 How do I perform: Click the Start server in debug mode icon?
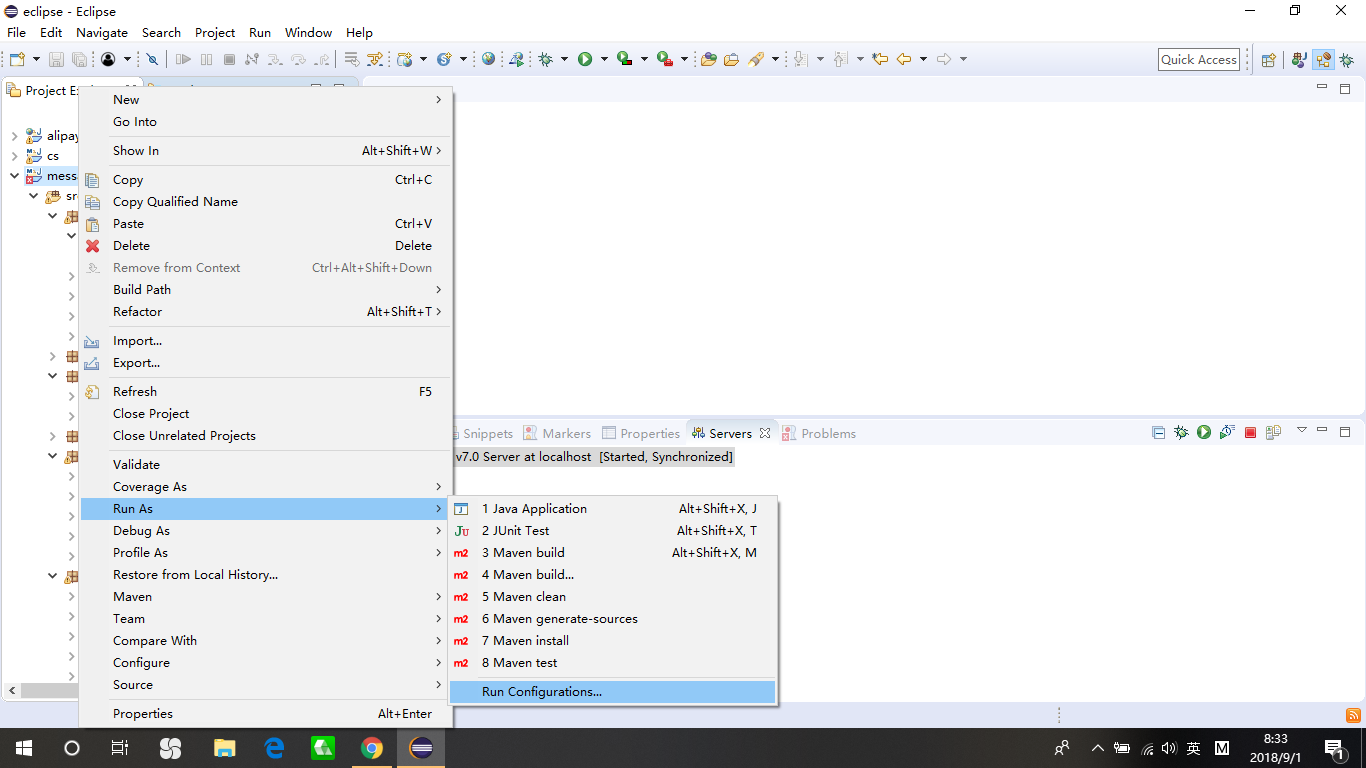pyautogui.click(x=1181, y=433)
